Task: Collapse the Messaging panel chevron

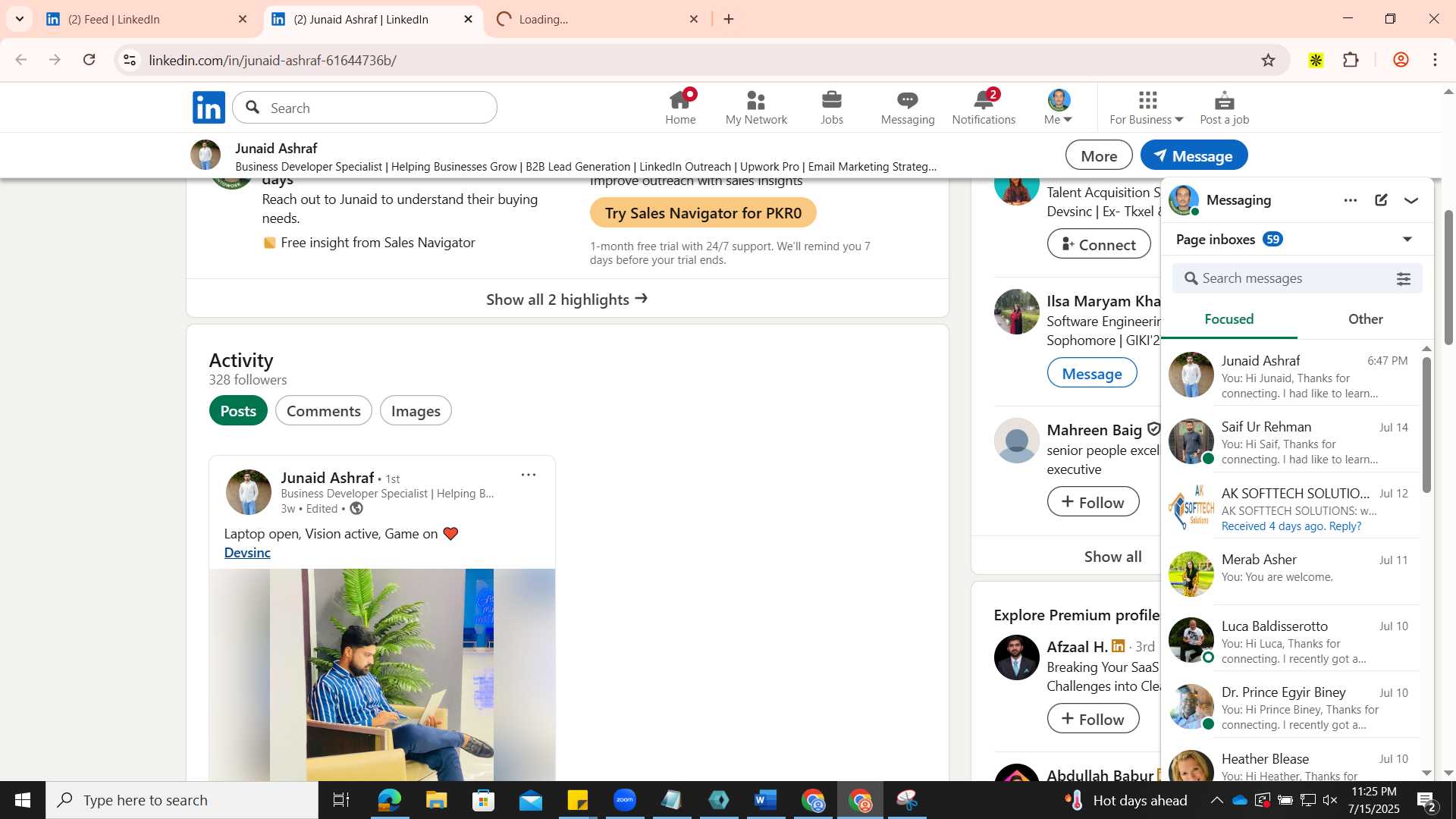Action: pyautogui.click(x=1411, y=200)
